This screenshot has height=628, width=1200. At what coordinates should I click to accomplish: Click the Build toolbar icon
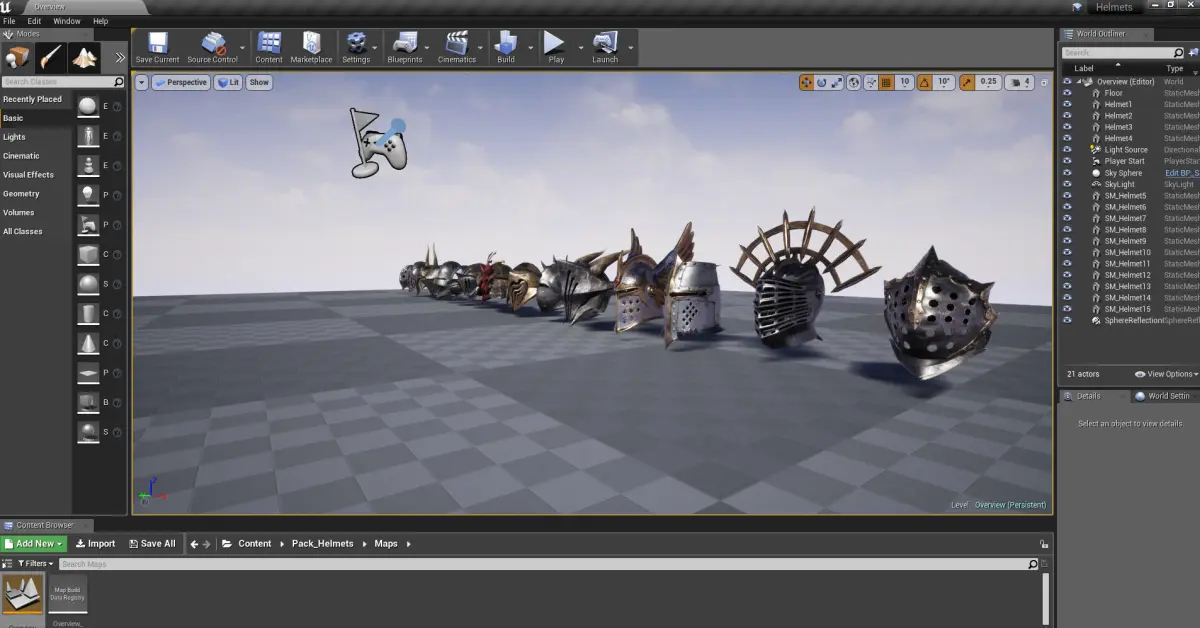506,47
